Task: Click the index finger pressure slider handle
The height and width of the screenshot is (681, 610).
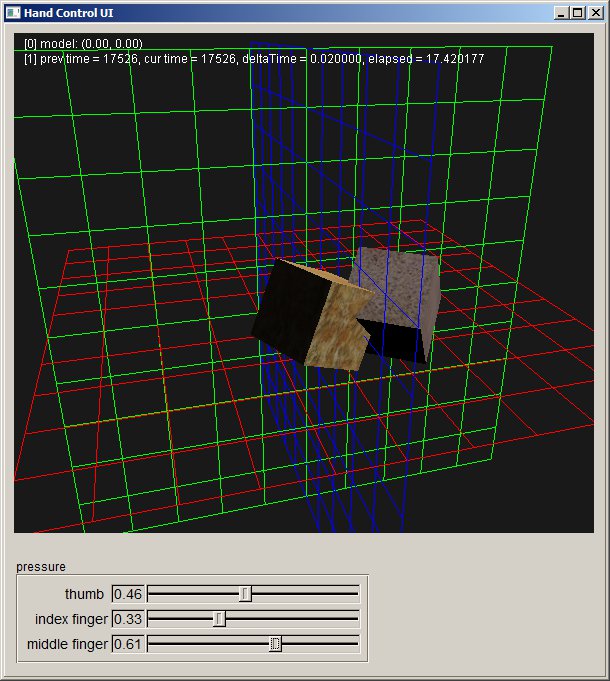Action: tap(219, 619)
